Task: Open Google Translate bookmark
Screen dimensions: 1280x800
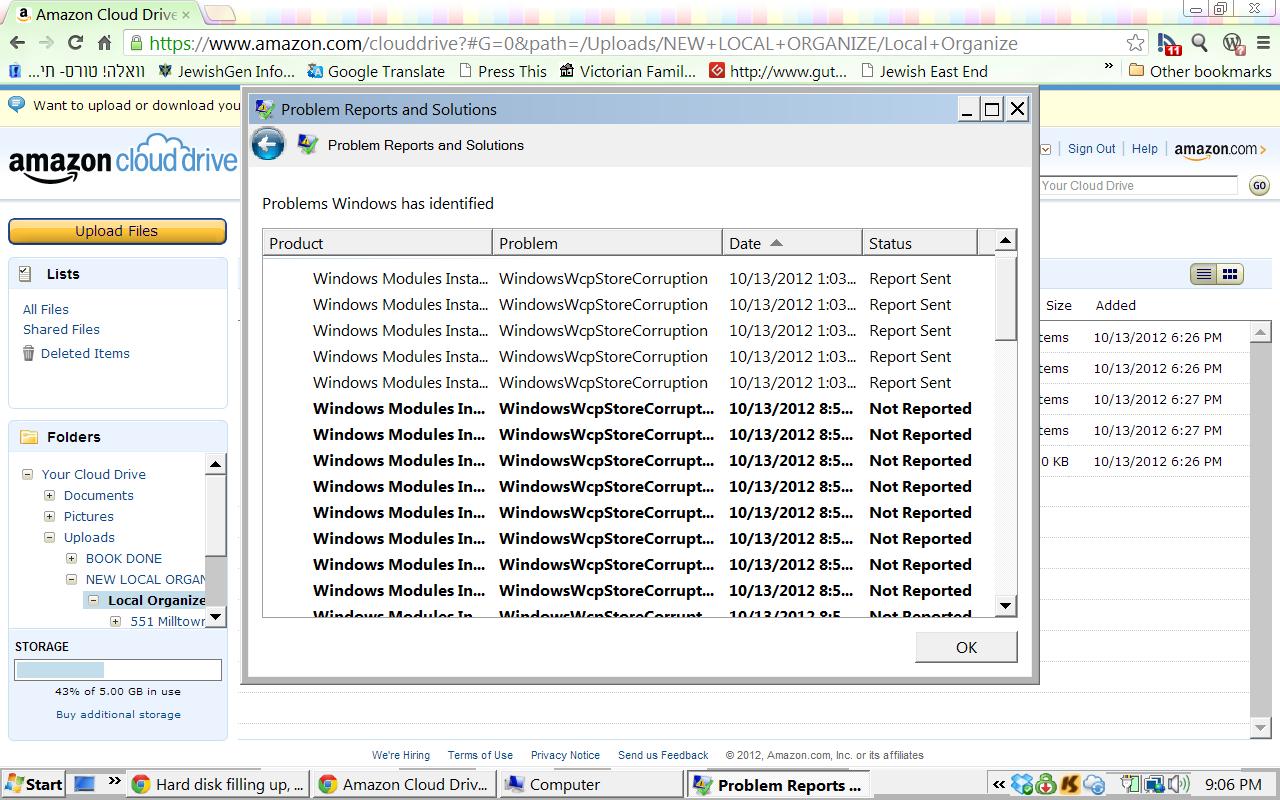Action: click(376, 71)
